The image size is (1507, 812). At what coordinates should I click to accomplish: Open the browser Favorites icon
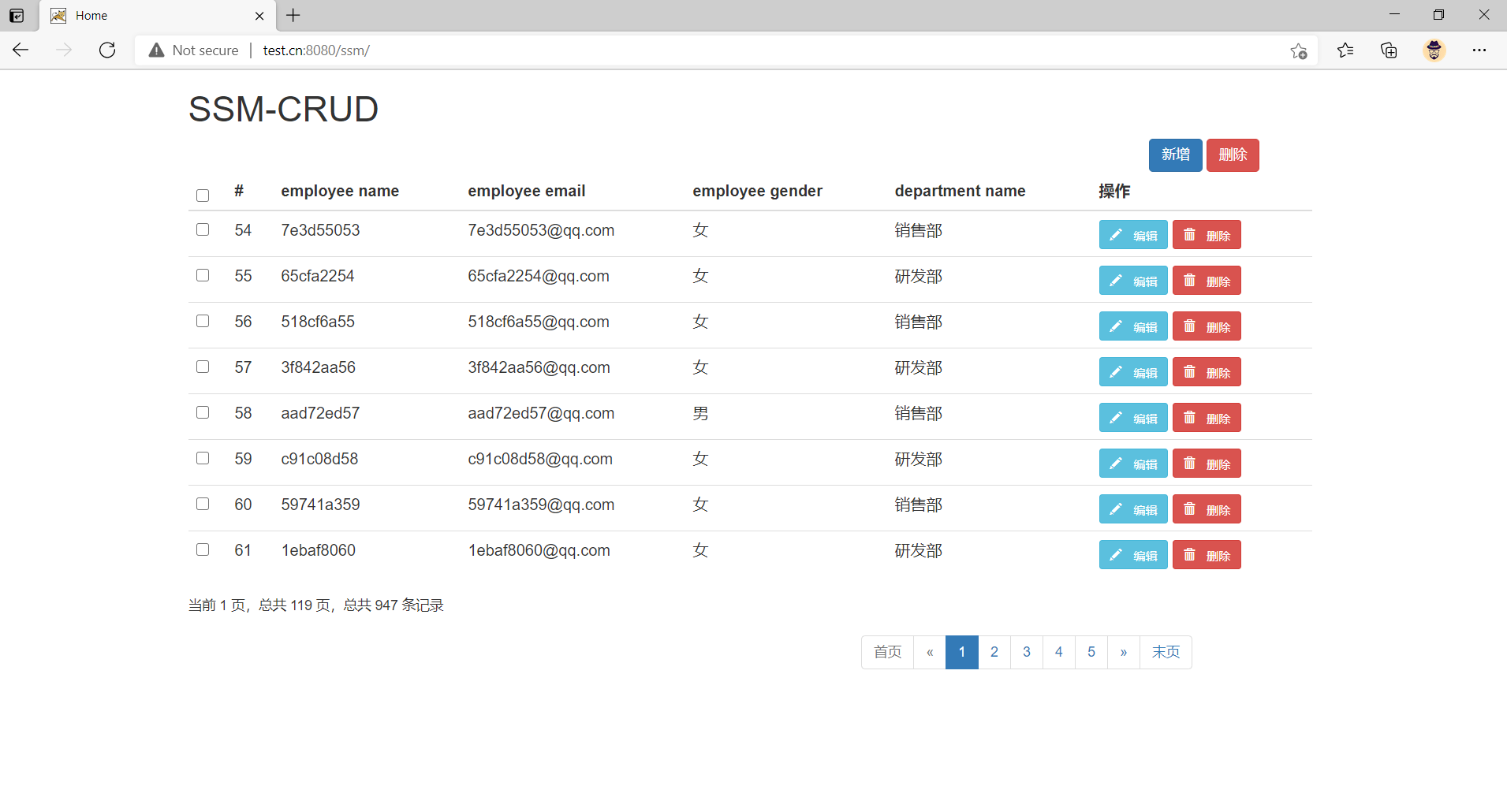point(1345,50)
